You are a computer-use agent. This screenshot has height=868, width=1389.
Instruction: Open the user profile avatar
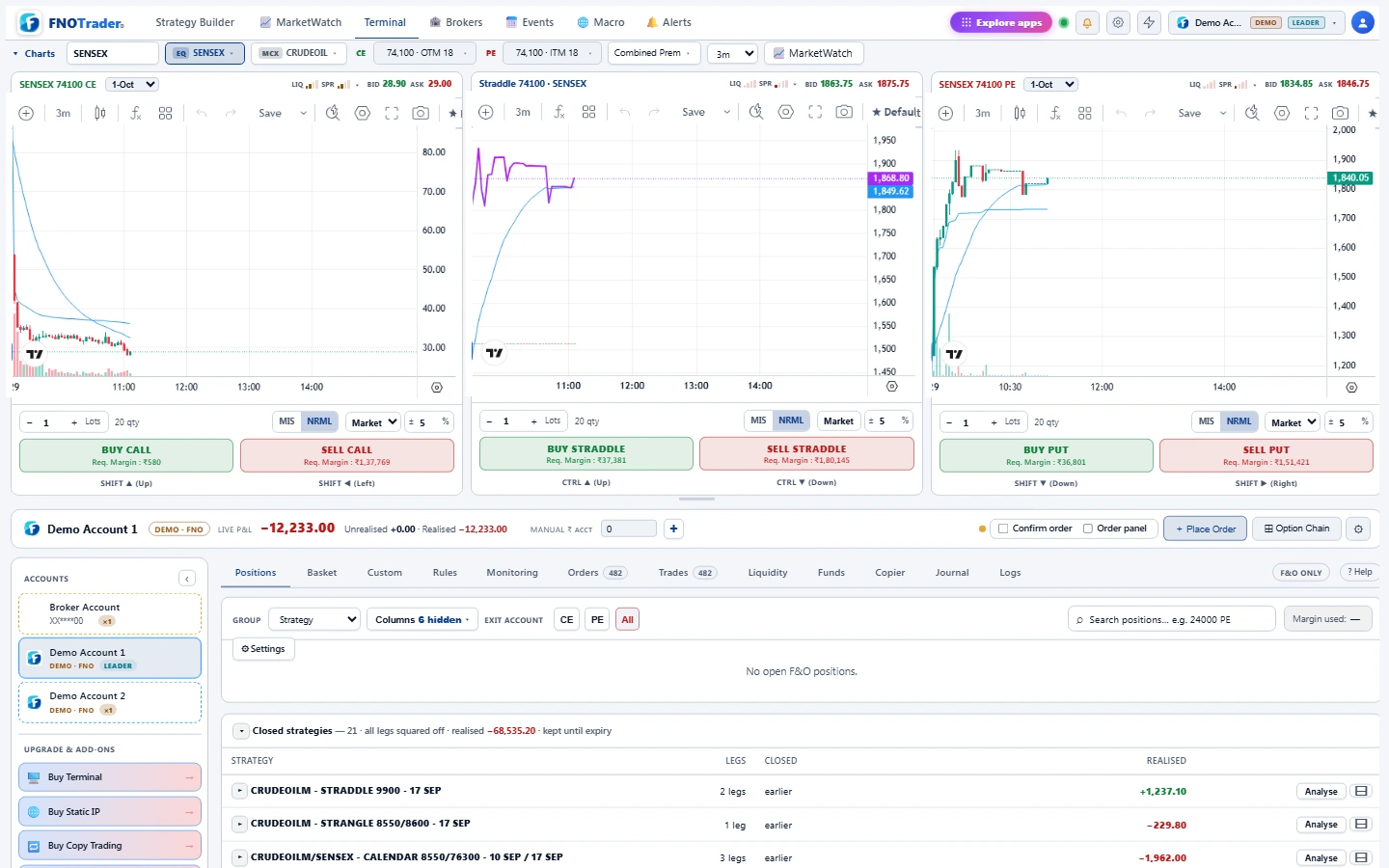click(1363, 23)
